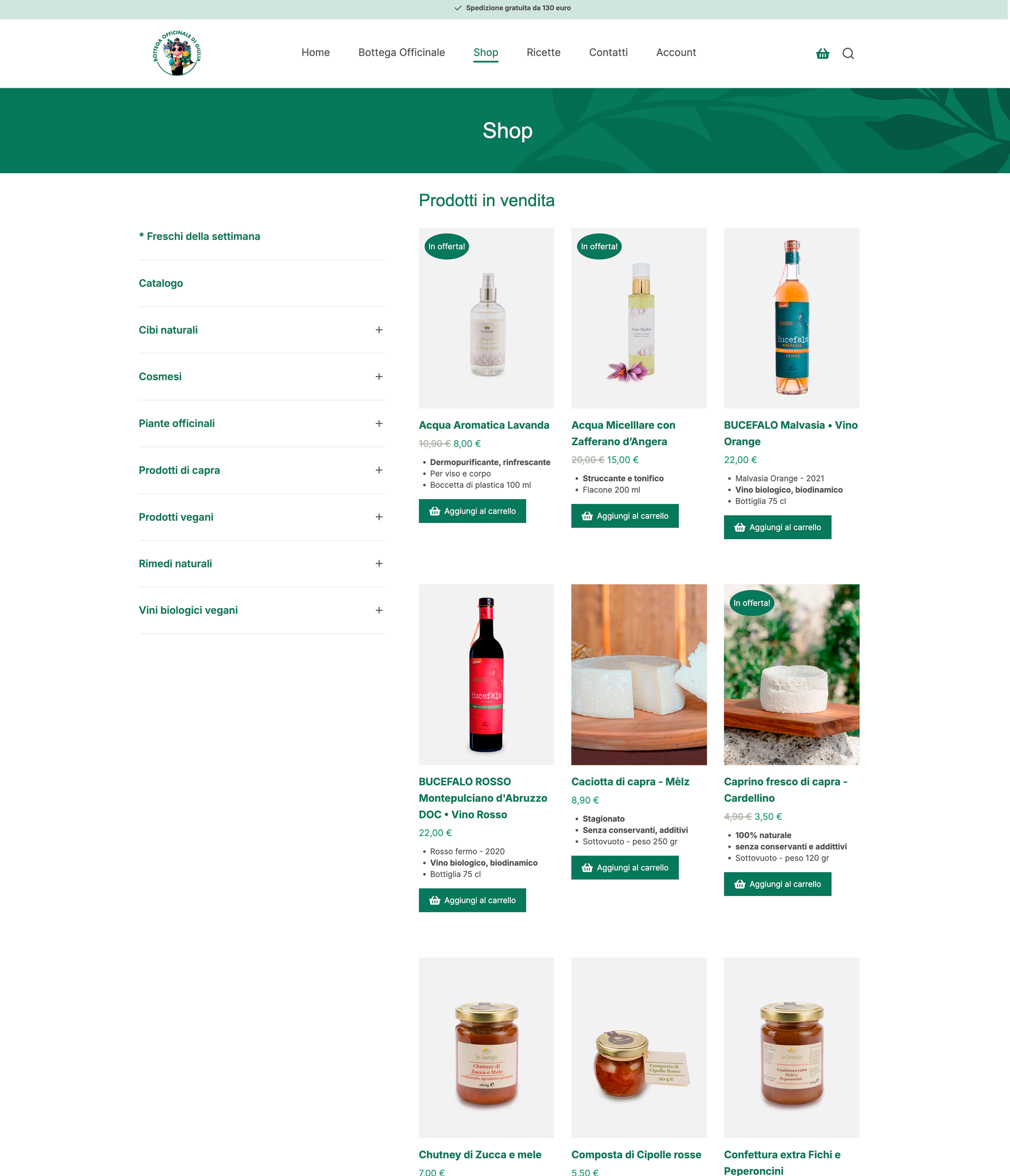Click the search magnifier icon
The image size is (1010, 1176).
[x=848, y=53]
